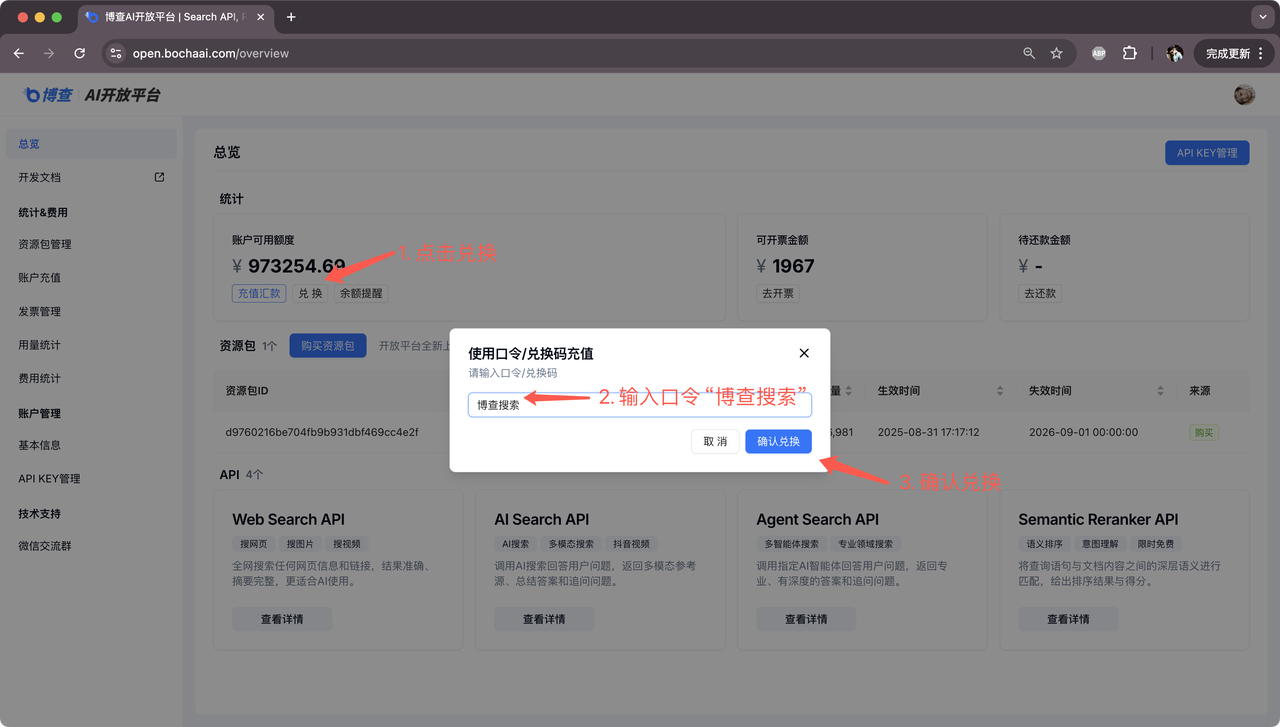1280x727 pixels.
Task: Click the magnifier zoom icon in the address bar
Action: (x=1029, y=53)
